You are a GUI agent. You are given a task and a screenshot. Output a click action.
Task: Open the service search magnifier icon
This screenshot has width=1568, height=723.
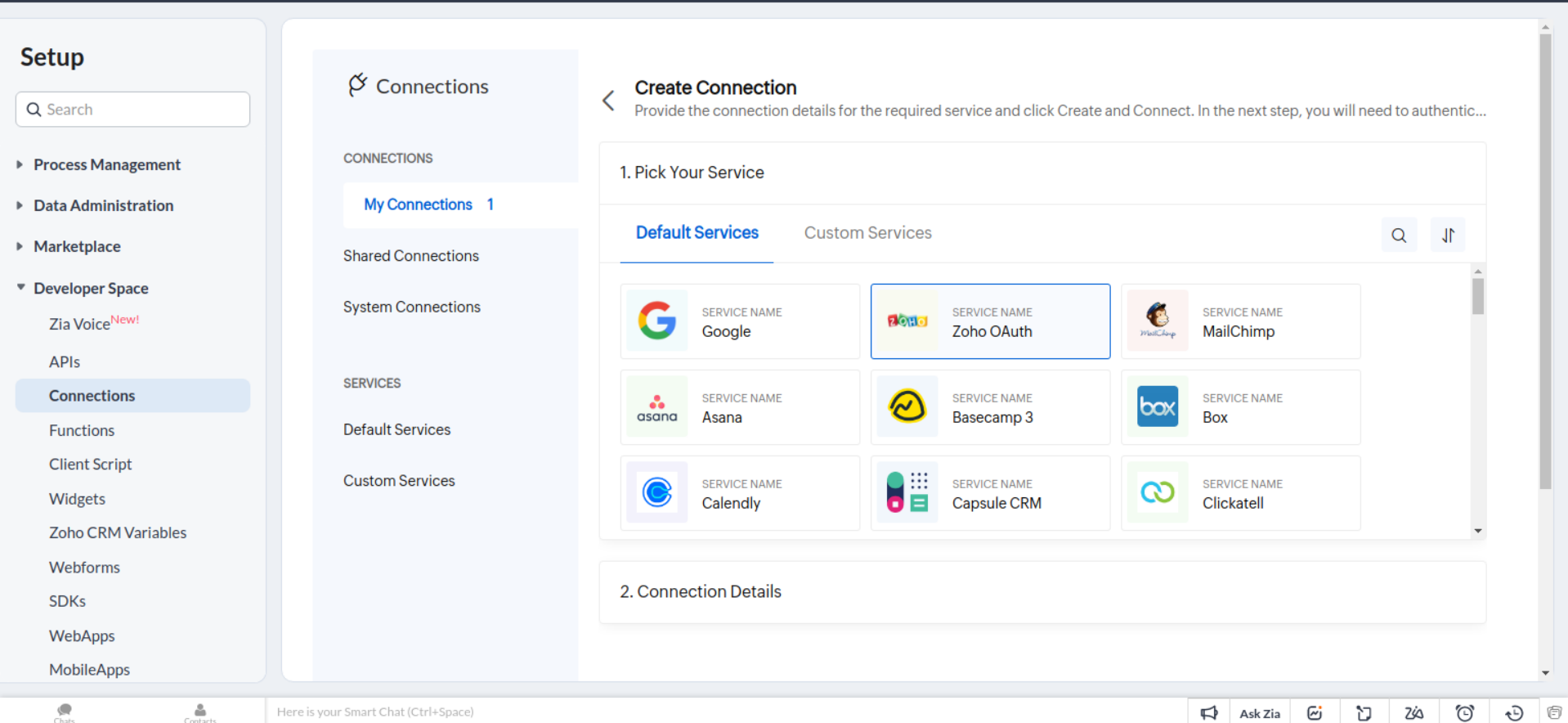click(1399, 236)
